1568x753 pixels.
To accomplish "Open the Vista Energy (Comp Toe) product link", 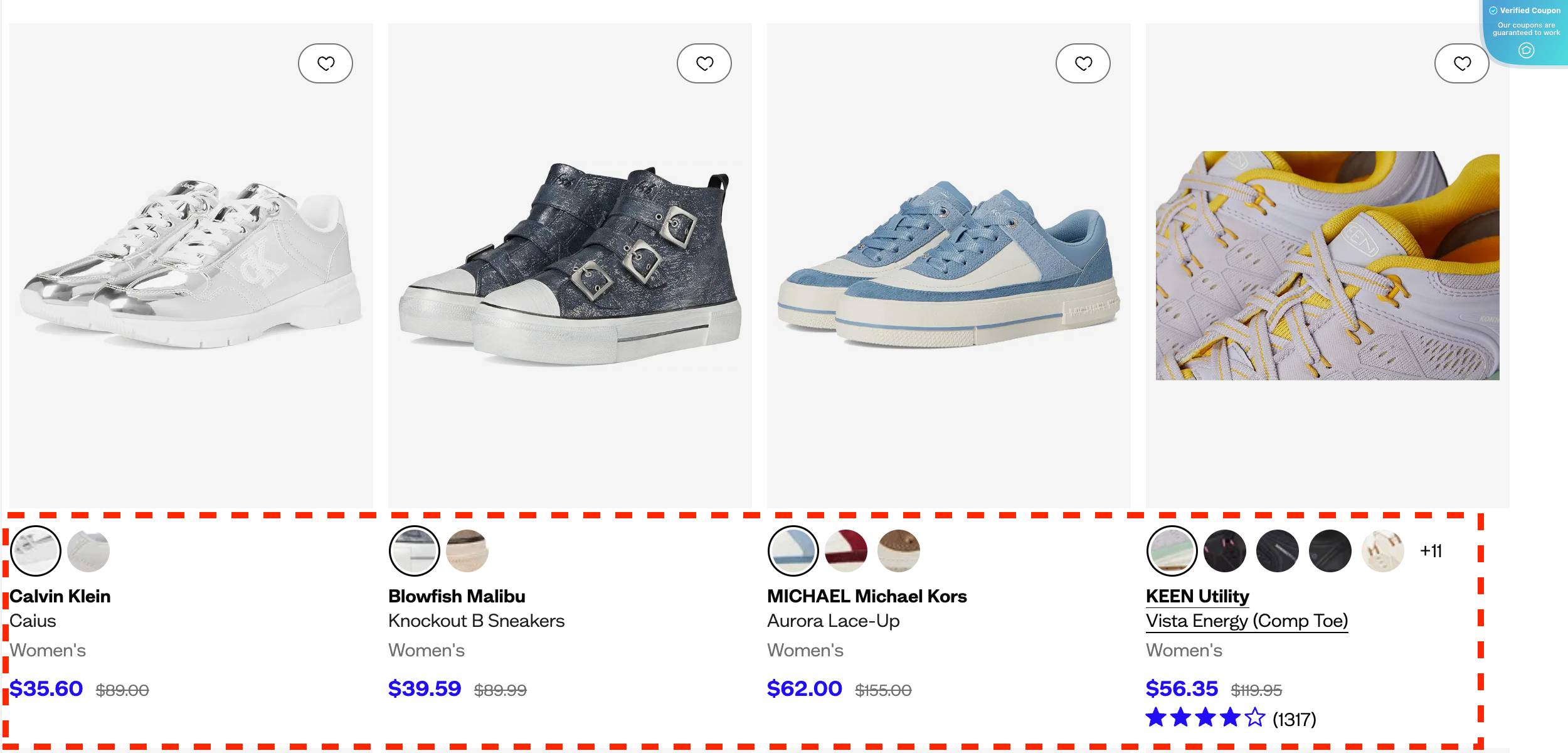I will pos(1248,621).
